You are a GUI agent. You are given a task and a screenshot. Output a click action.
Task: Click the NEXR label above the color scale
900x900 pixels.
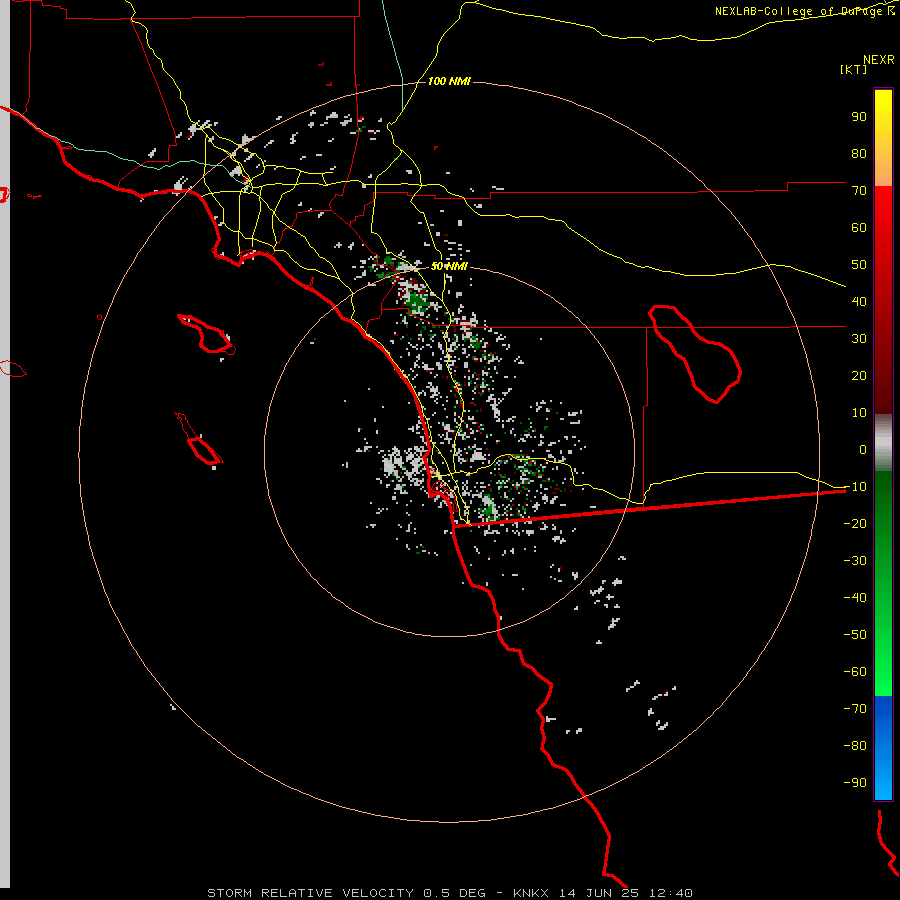click(x=879, y=60)
